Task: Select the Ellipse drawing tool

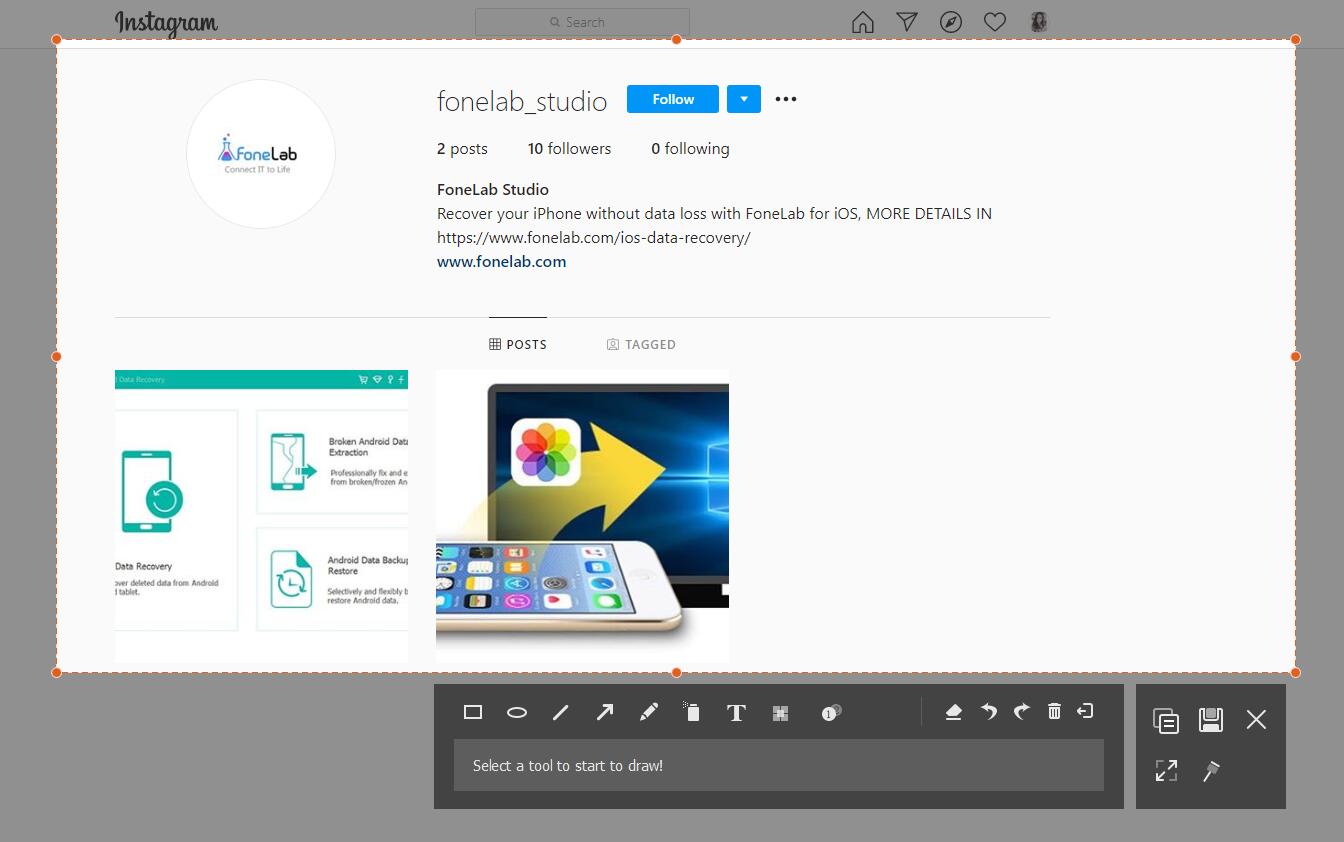Action: pos(517,712)
